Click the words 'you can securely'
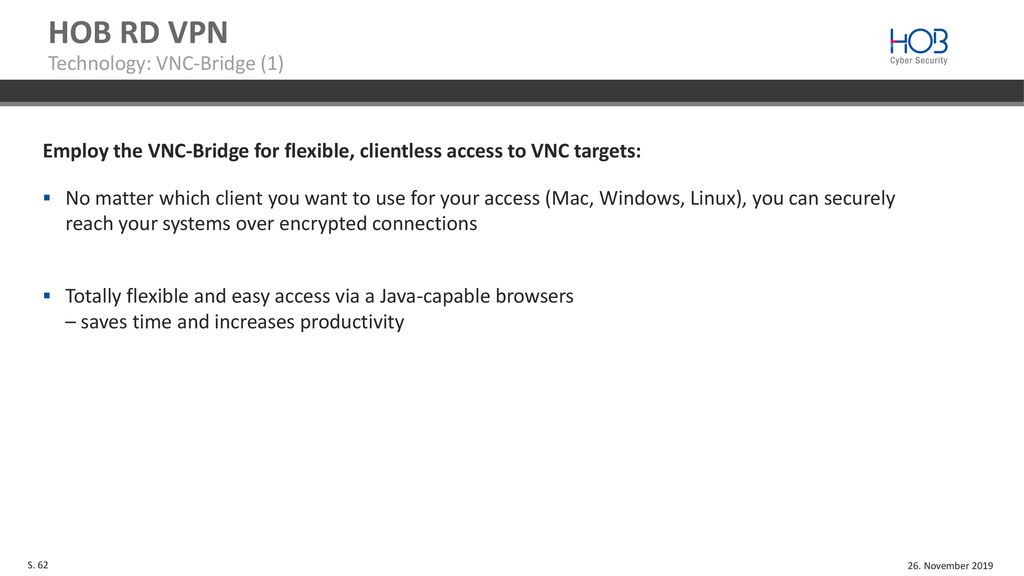Viewport: 1024px width, 576px height. [x=824, y=199]
